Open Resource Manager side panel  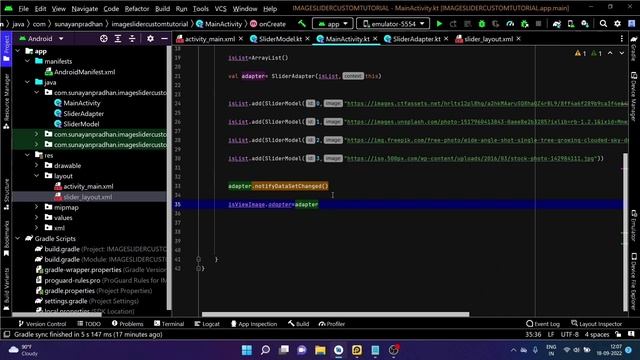tap(6, 101)
